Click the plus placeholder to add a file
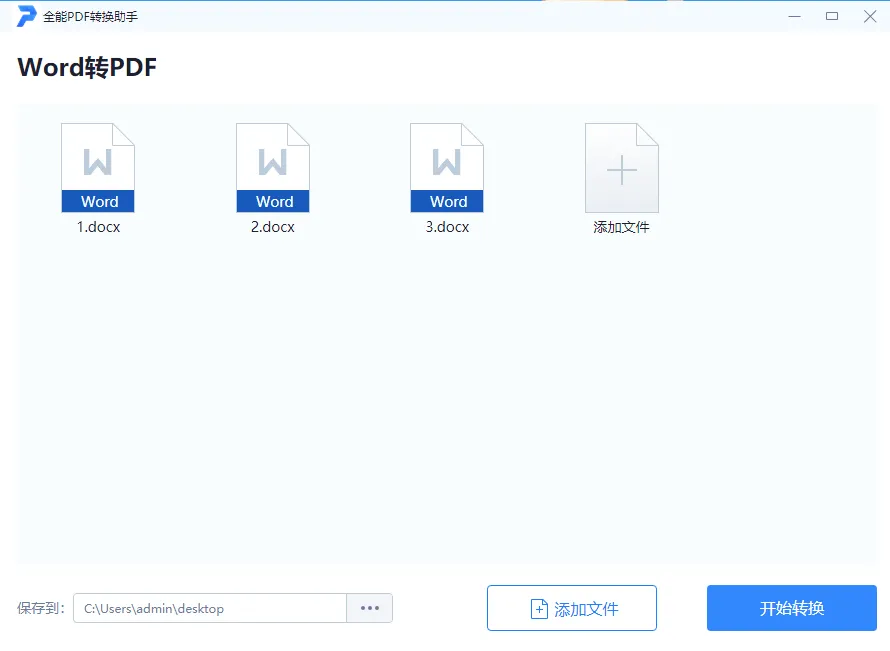Image resolution: width=890 pixels, height=651 pixels. pyautogui.click(x=622, y=168)
